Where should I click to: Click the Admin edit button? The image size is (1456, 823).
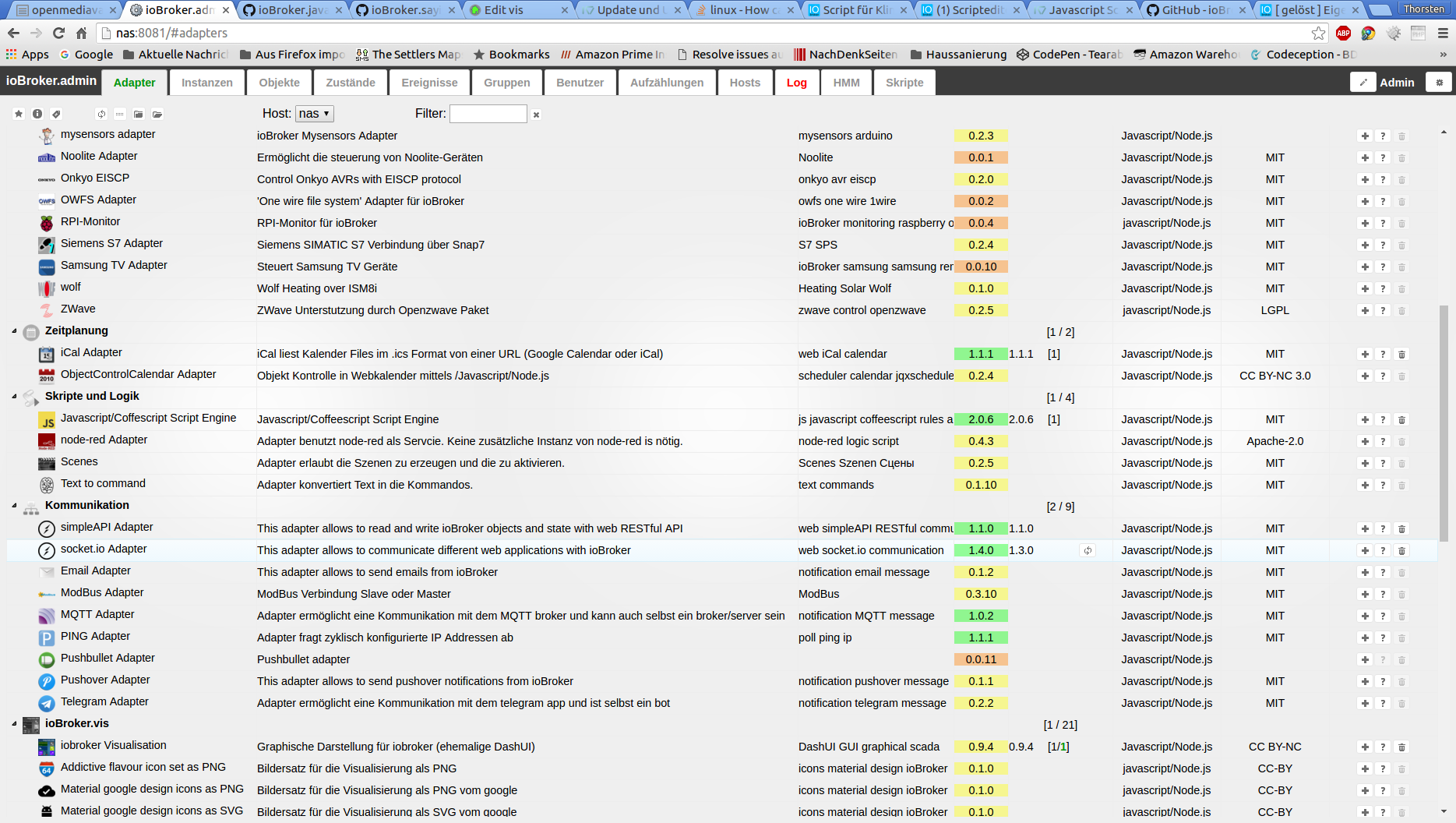(x=1363, y=82)
